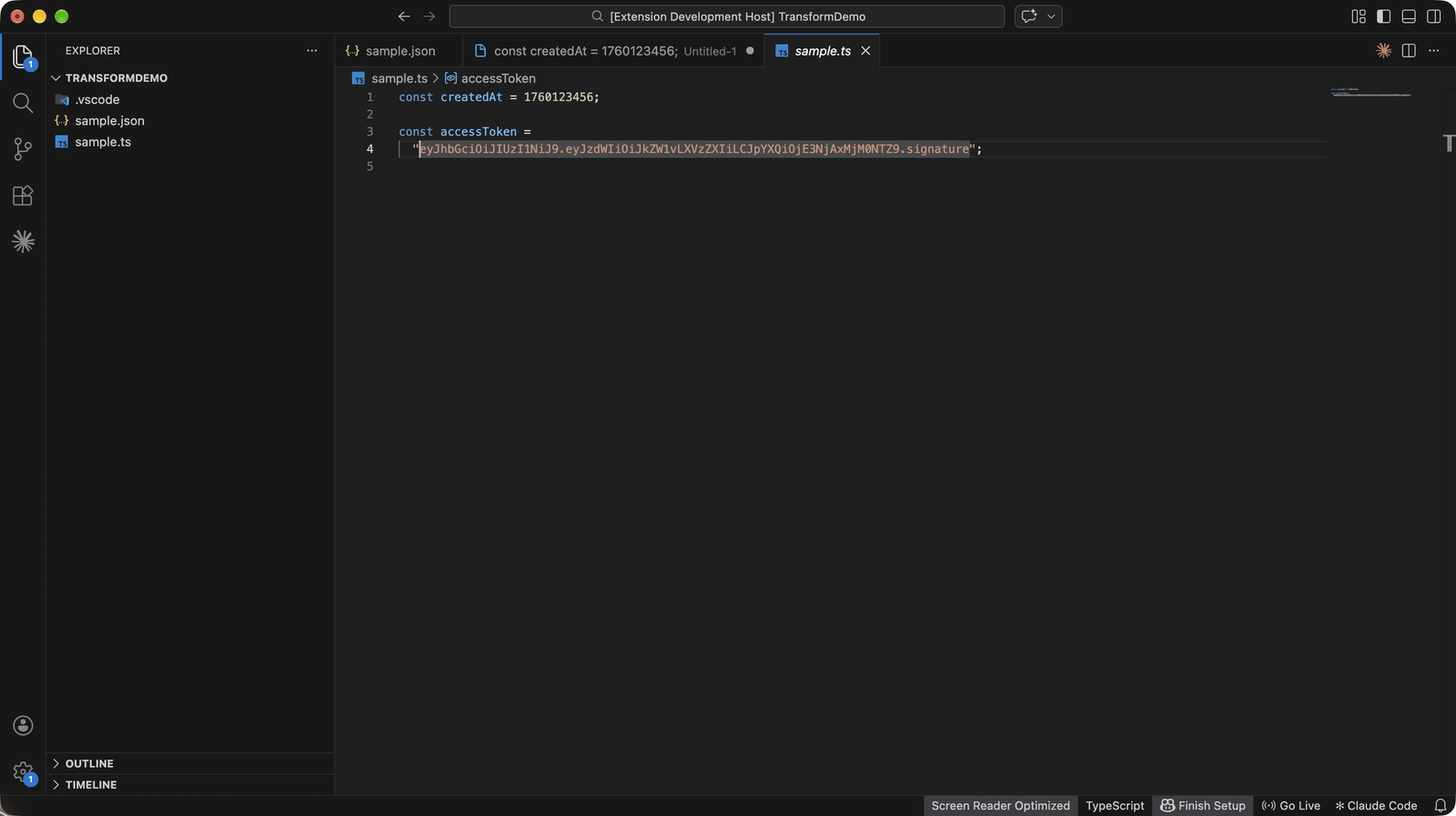Open the chat dropdown arrow in title bar

point(1051,16)
